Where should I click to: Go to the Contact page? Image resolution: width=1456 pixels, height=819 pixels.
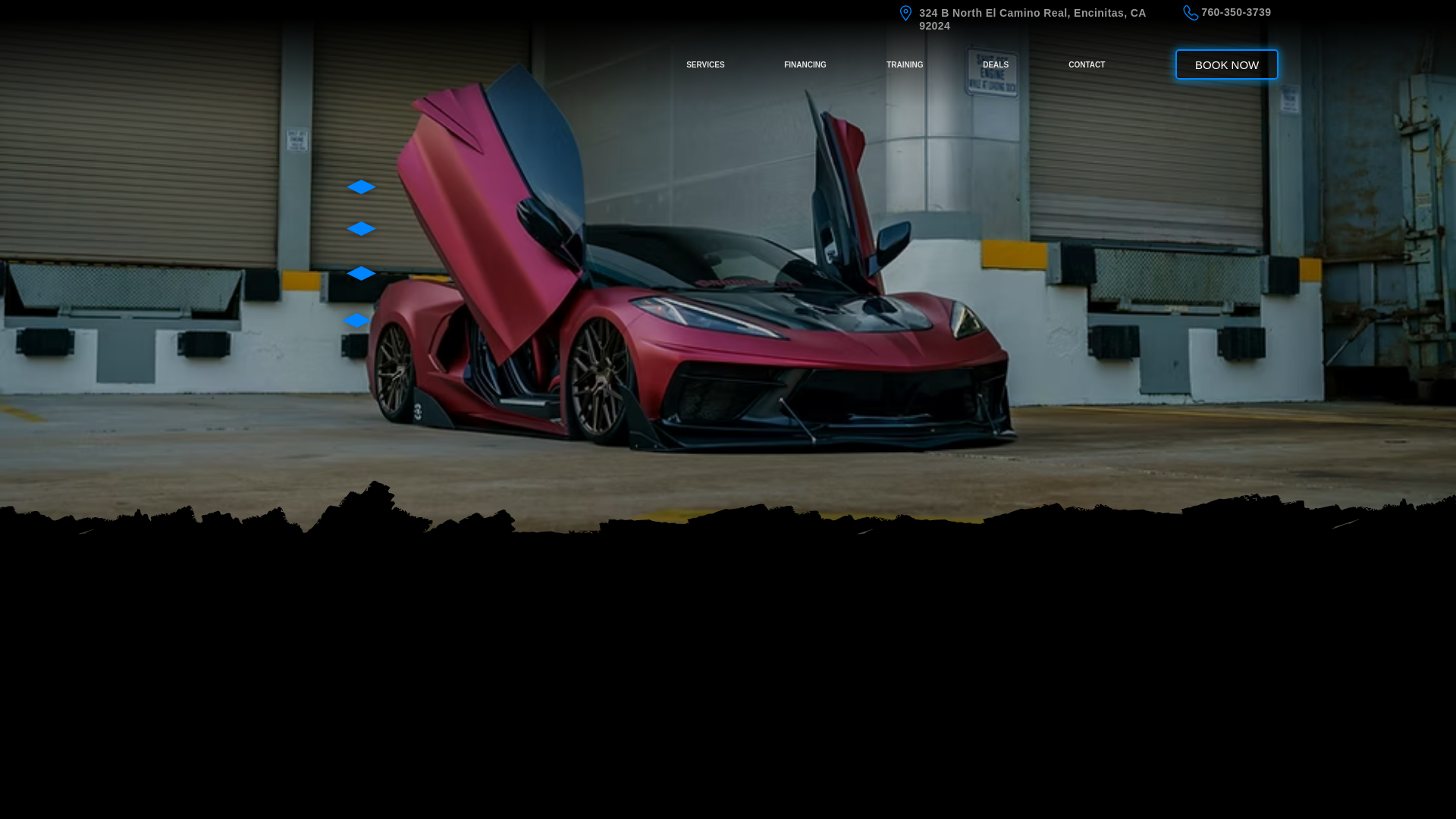1087,65
